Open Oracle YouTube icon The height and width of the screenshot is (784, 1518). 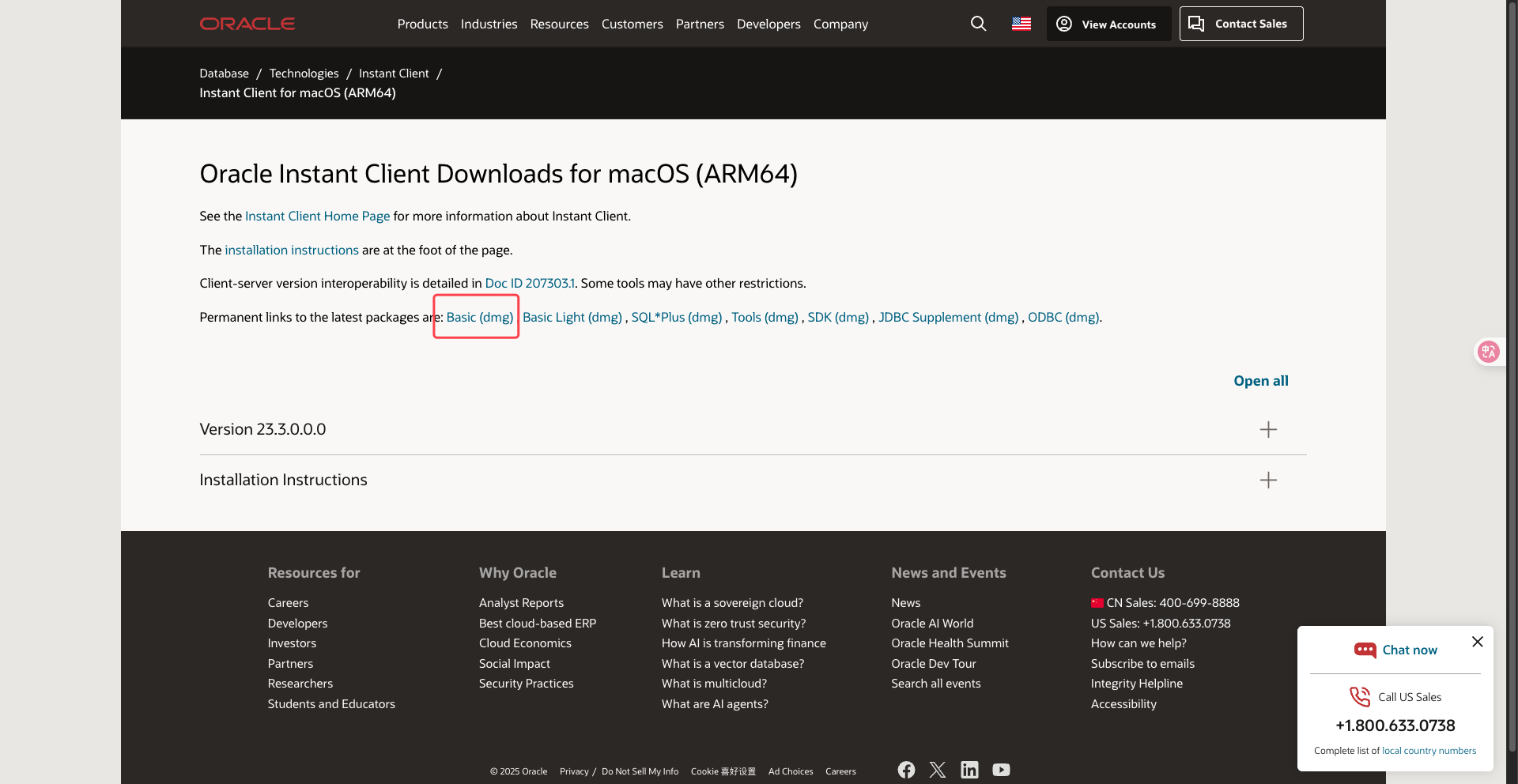tap(1001, 771)
